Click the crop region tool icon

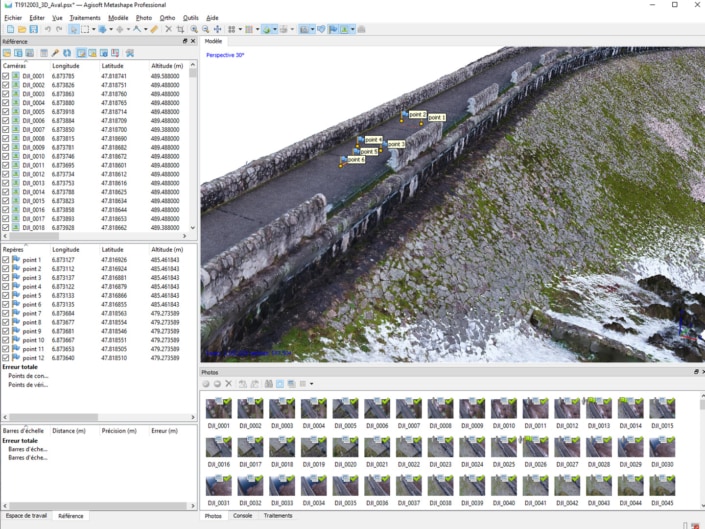pyautogui.click(x=181, y=29)
